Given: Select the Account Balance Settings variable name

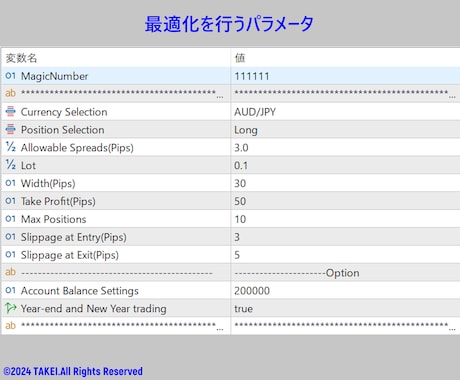Looking at the screenshot, I should click(80, 291).
